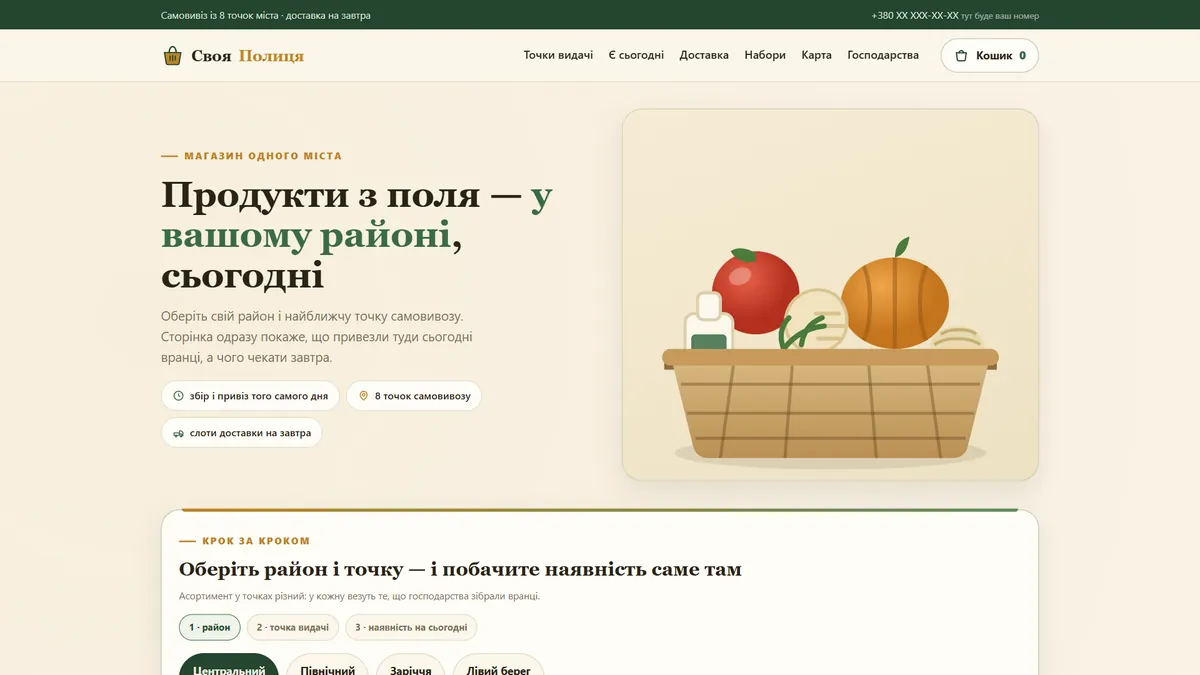
Task: Choose the Північний district
Action: (327, 666)
